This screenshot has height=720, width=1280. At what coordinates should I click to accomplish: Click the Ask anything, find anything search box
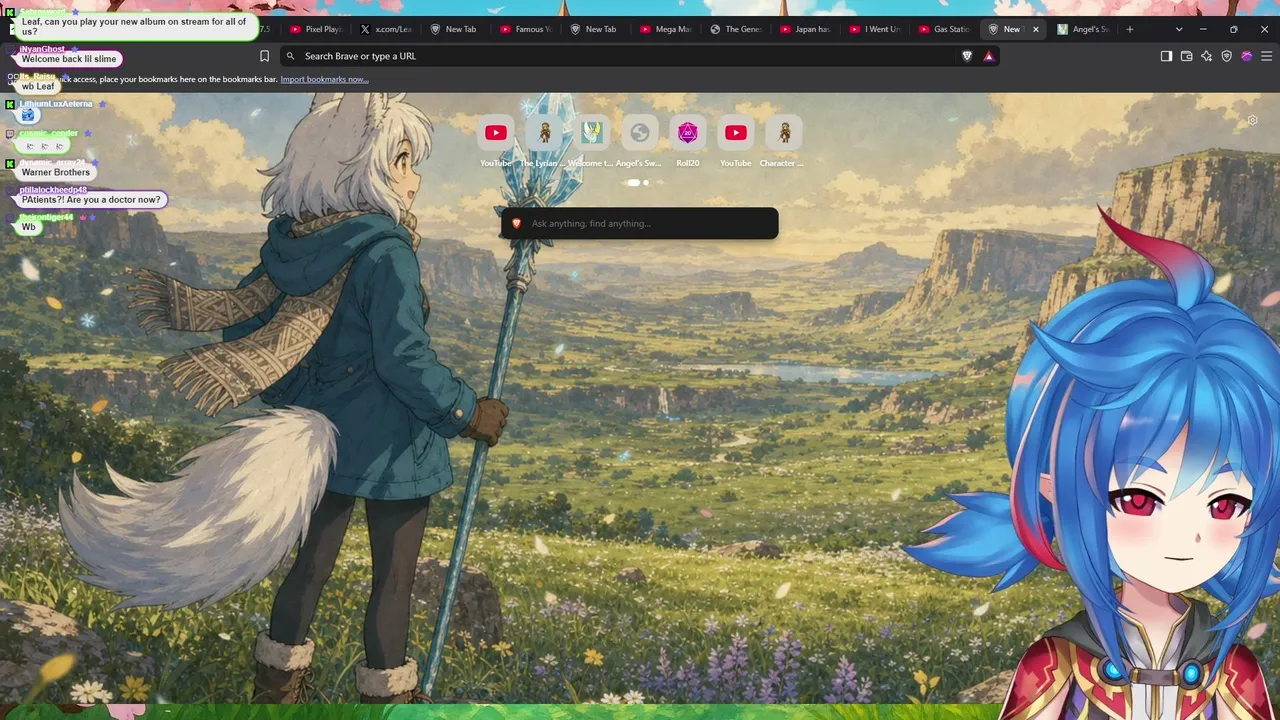(639, 223)
